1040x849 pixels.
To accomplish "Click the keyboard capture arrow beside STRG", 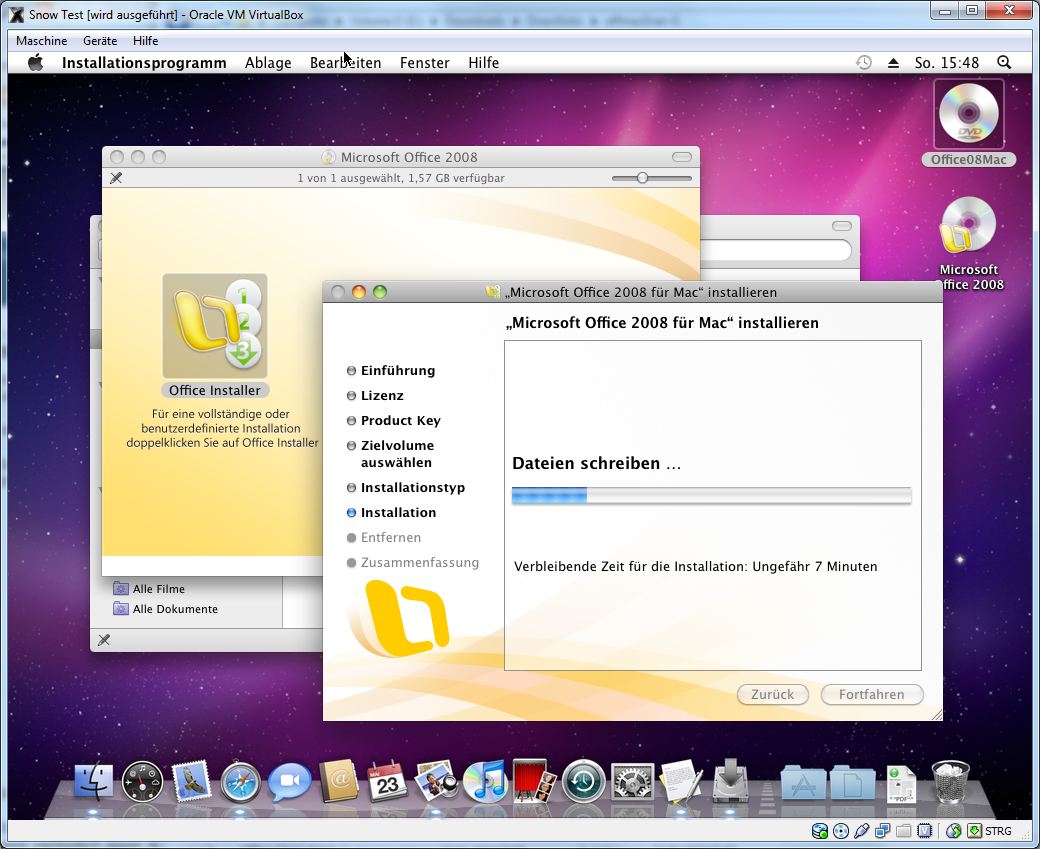I will tap(974, 830).
